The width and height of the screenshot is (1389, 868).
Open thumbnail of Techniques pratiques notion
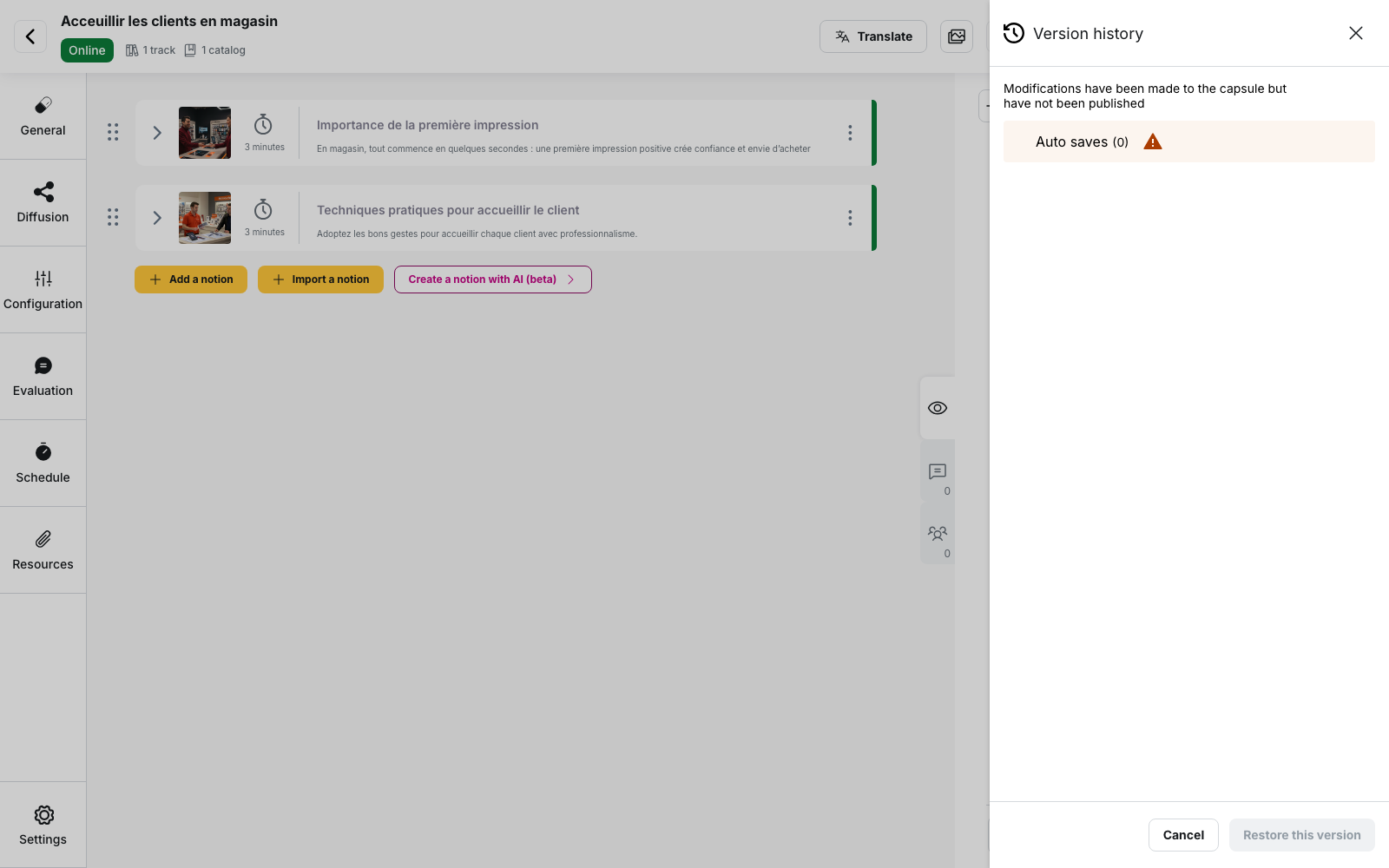tap(205, 218)
